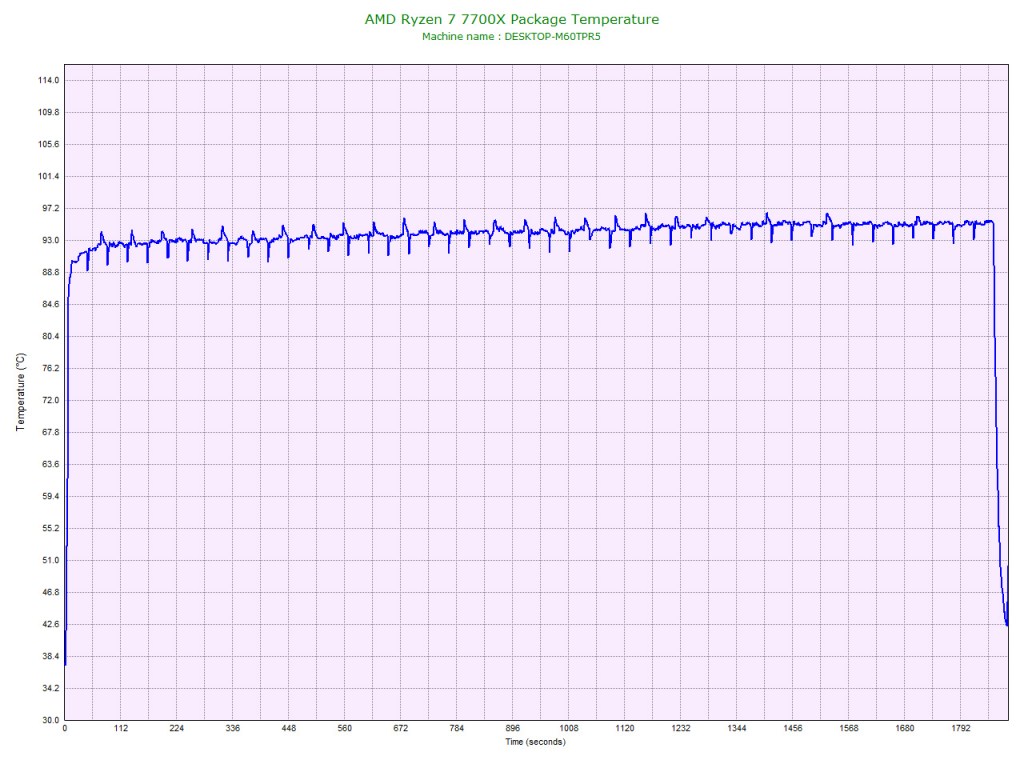Viewport: 1024px width, 768px height.
Task: Click the 42.6 temperature axis label
Action: click(x=48, y=624)
